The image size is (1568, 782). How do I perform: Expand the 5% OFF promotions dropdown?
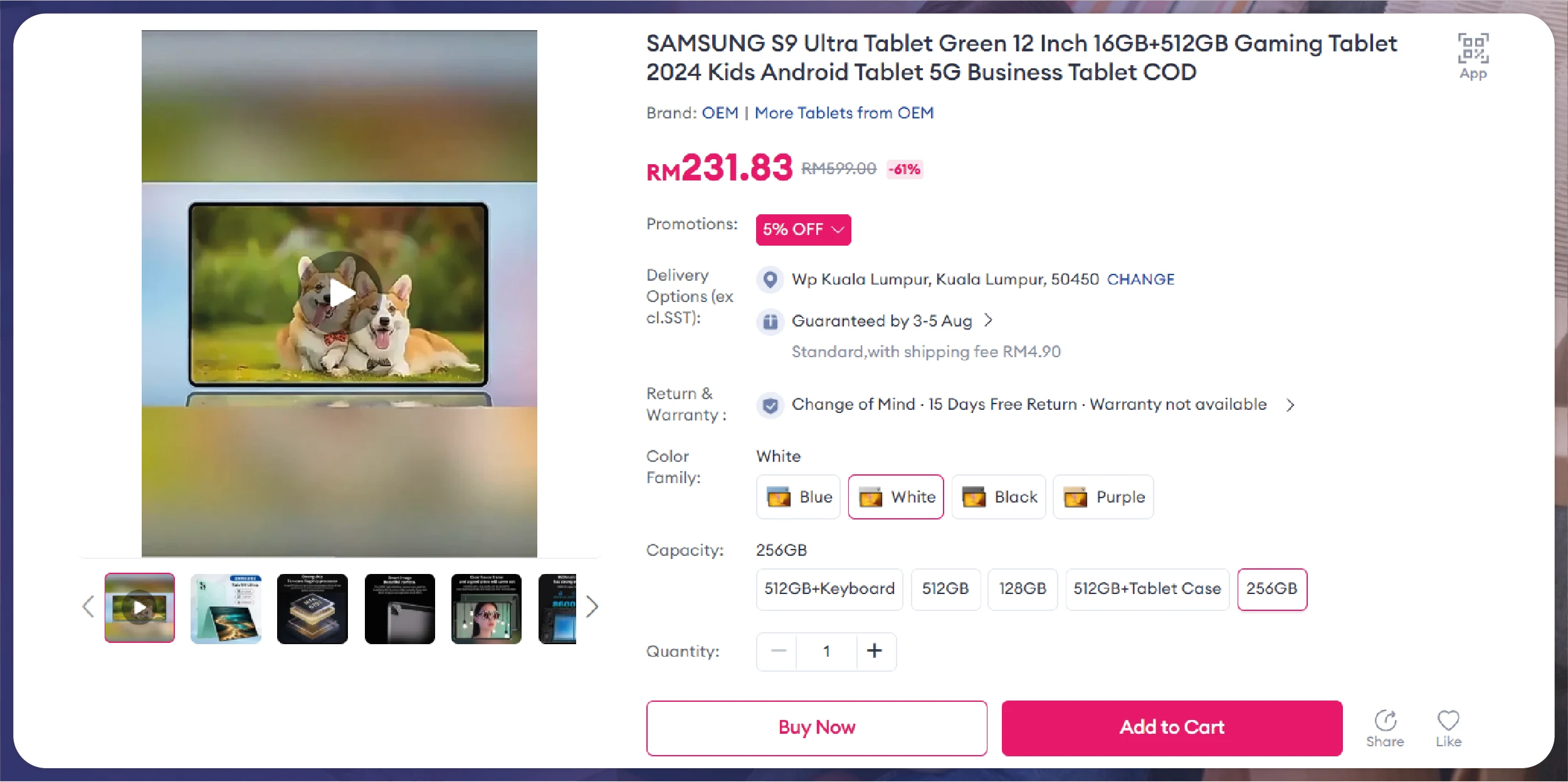click(803, 230)
